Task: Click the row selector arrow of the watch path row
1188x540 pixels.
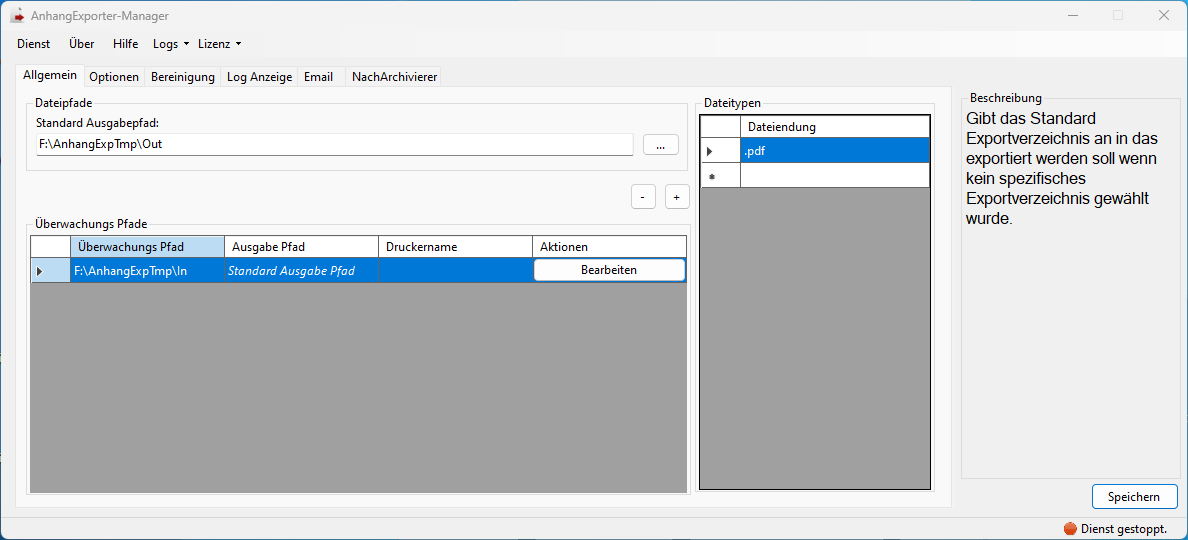Action: (x=50, y=270)
